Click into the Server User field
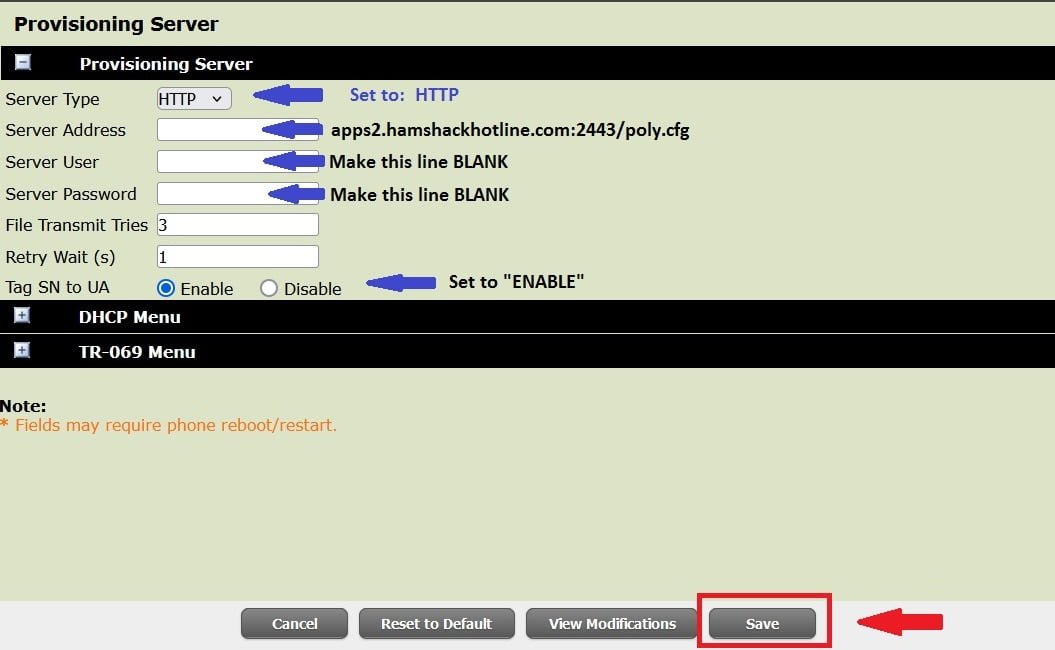The width and height of the screenshot is (1055, 650). [208, 161]
